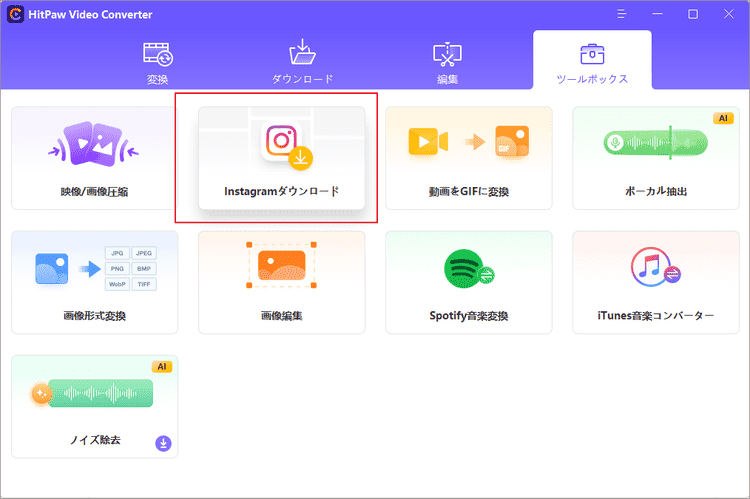Click the 画像編集 label
Viewport: 750px width, 499px height.
tap(281, 316)
